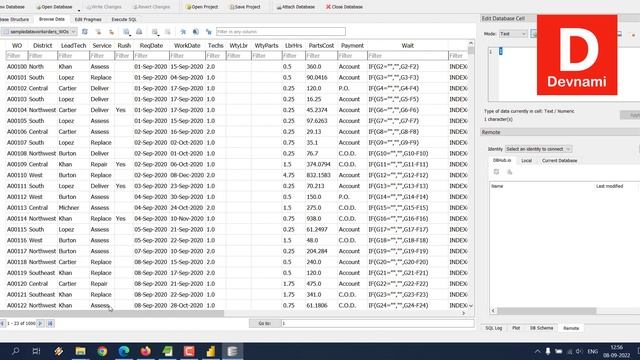The image size is (640, 360).
Task: Select the Local tab in Remote panel
Action: [x=526, y=160]
